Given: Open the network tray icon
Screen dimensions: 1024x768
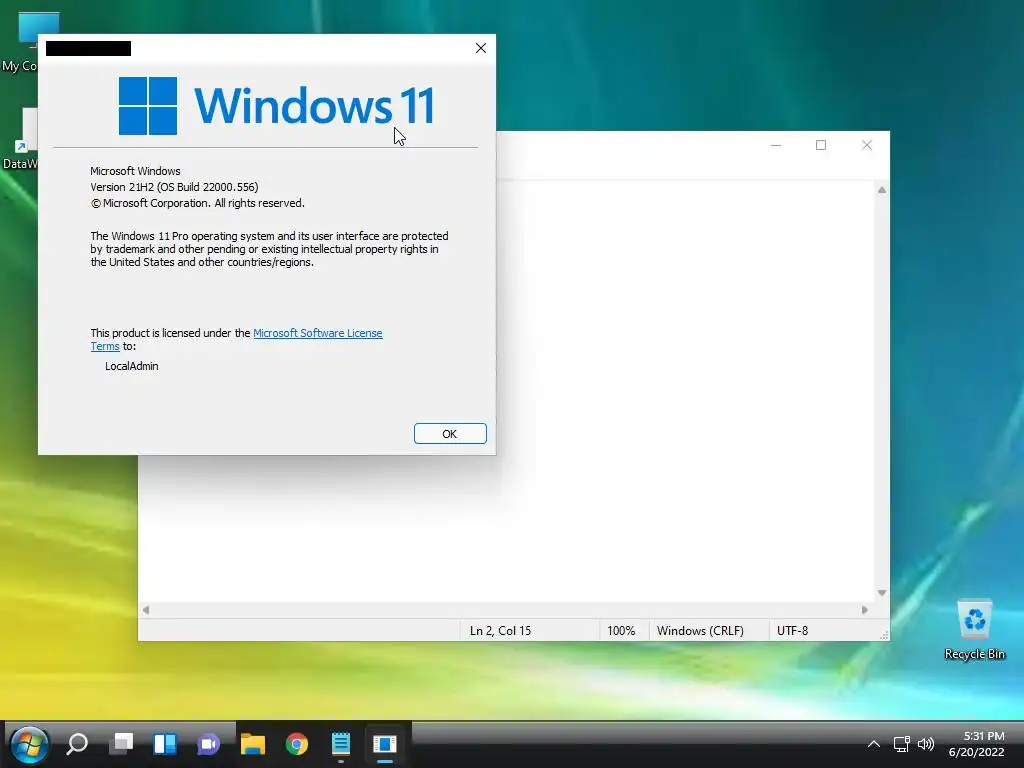Looking at the screenshot, I should [x=902, y=744].
